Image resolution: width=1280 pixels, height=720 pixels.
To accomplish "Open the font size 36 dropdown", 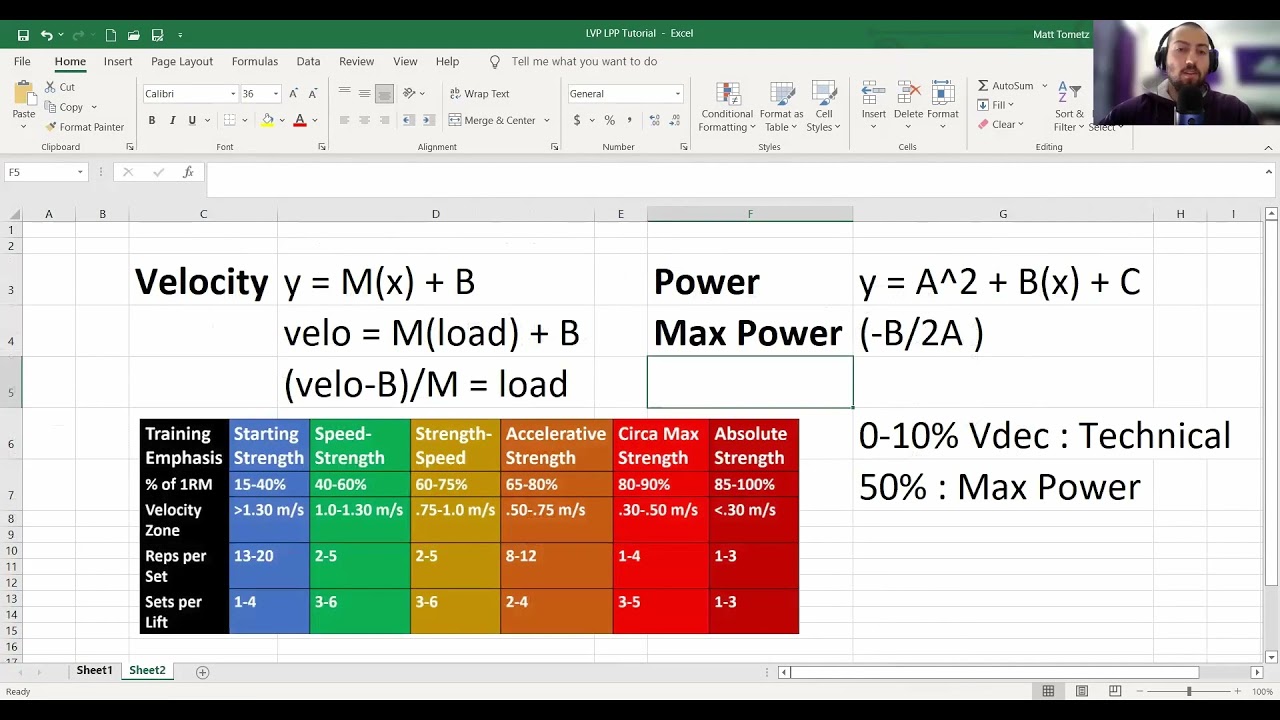I will tap(276, 94).
